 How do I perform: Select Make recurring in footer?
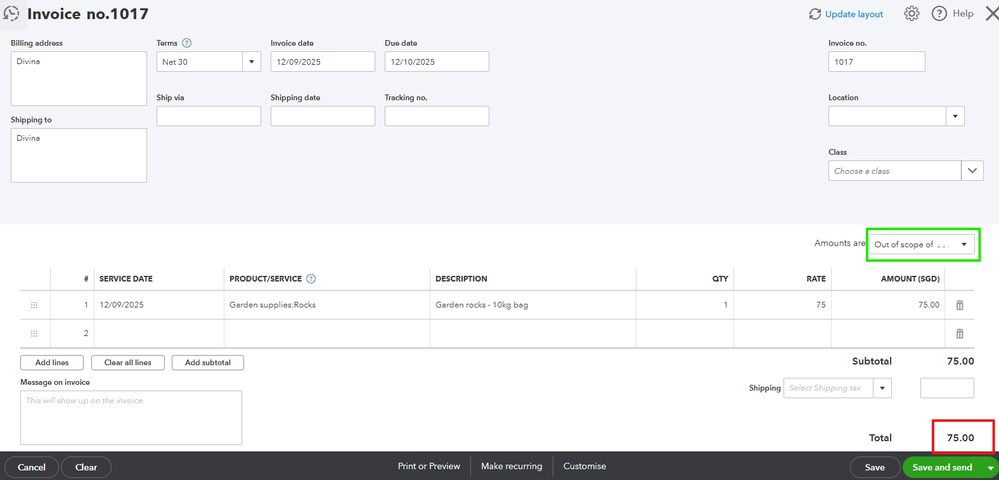[x=511, y=467]
